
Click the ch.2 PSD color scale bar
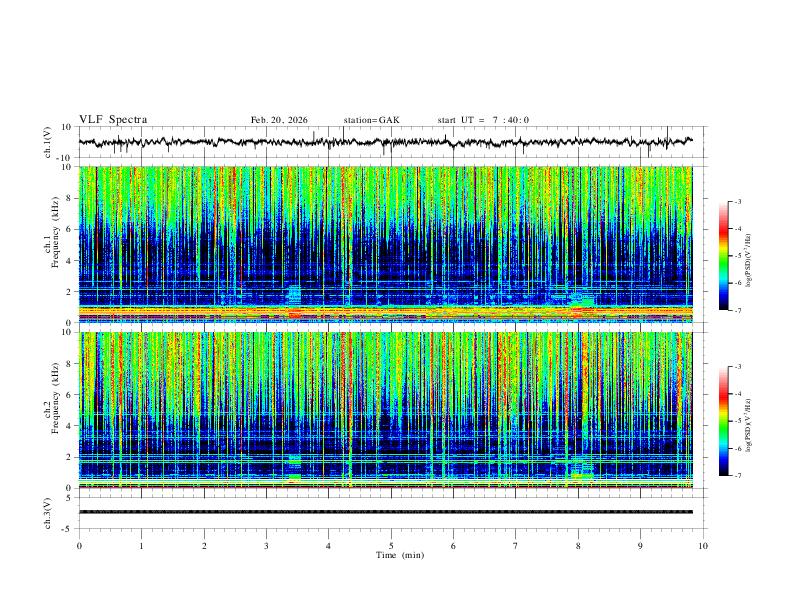[x=723, y=421]
